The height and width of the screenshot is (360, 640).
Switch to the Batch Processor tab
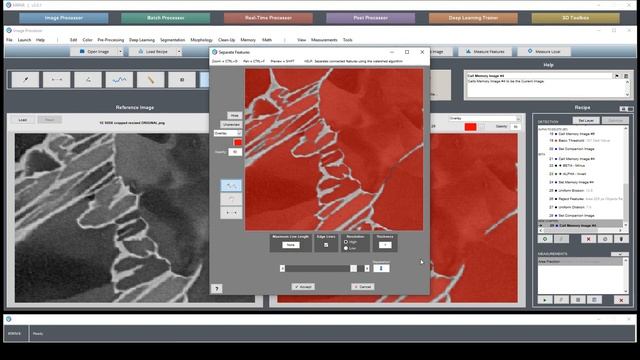[166, 18]
